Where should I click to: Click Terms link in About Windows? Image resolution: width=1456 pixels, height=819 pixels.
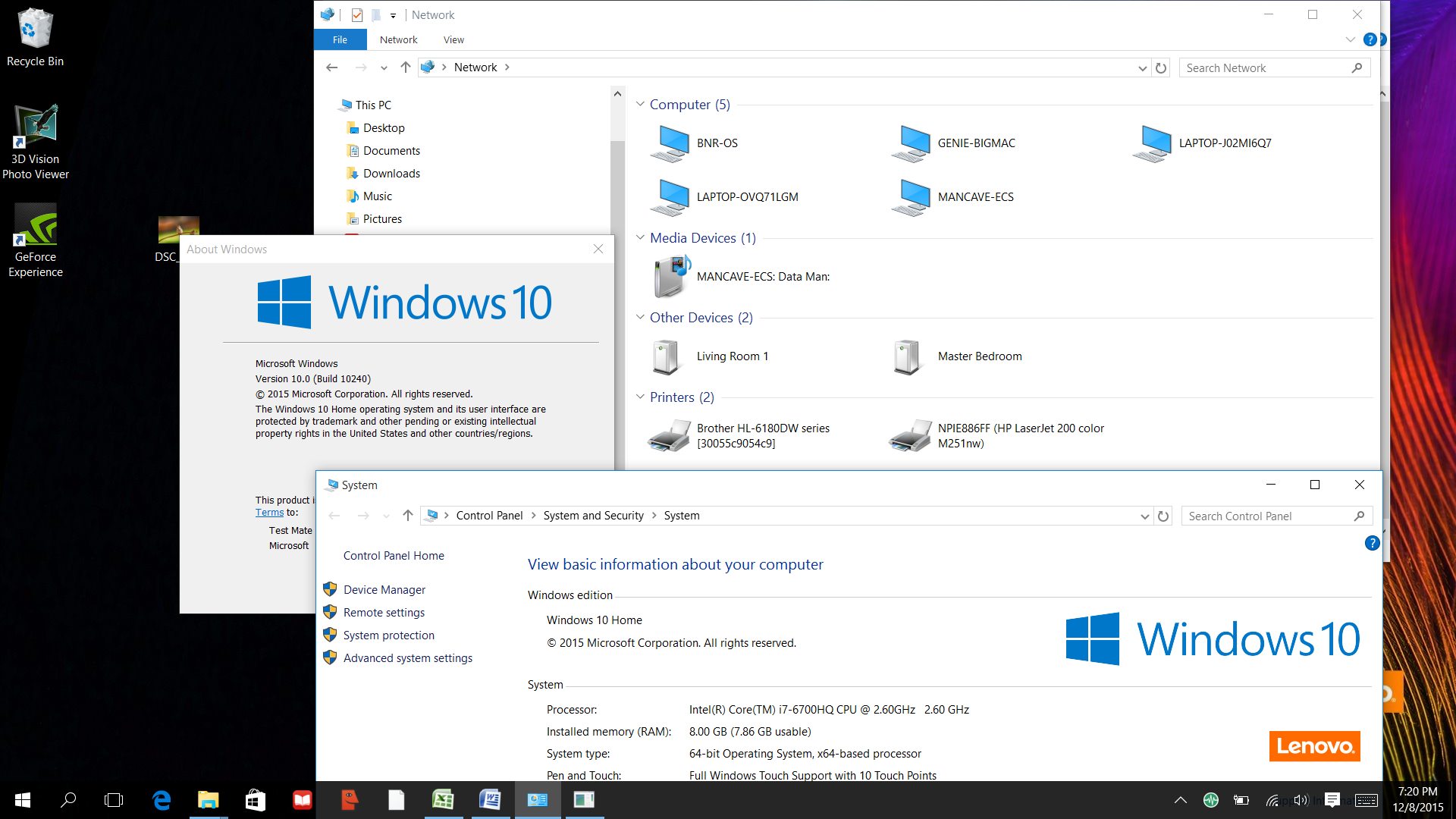coord(269,513)
